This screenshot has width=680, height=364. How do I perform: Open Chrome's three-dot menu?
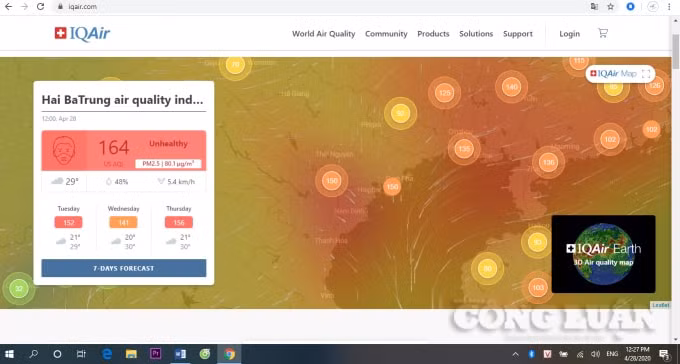coord(669,7)
